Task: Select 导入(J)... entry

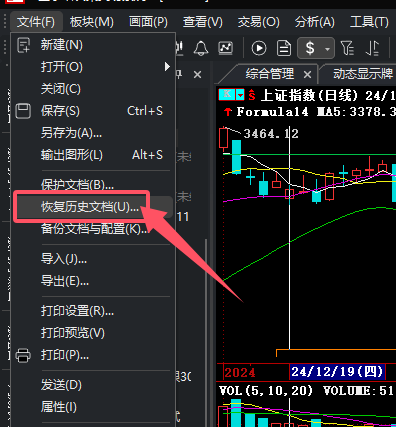Action: pyautogui.click(x=93, y=259)
